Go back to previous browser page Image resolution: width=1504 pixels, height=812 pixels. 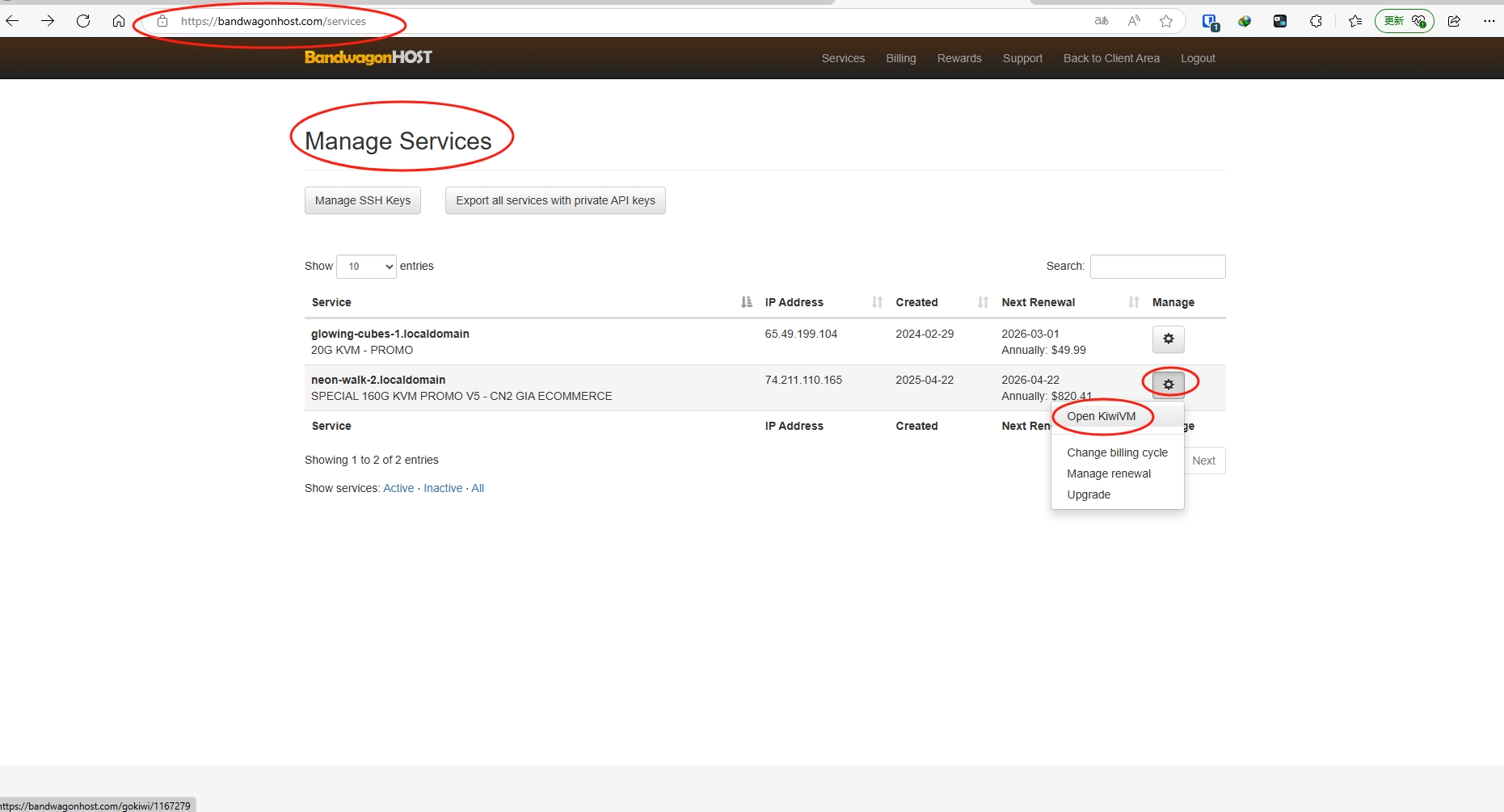point(12,21)
